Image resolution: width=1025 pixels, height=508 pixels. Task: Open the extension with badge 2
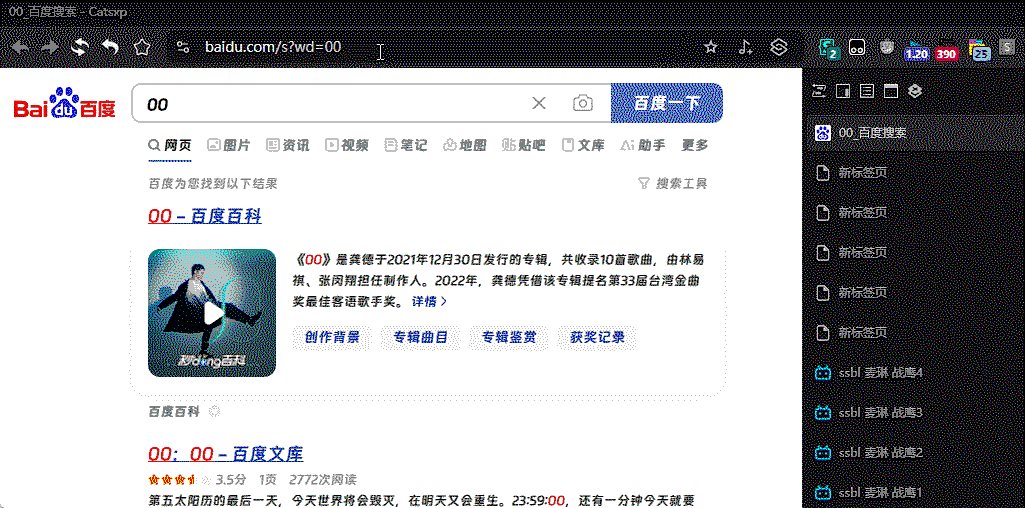[x=828, y=48]
